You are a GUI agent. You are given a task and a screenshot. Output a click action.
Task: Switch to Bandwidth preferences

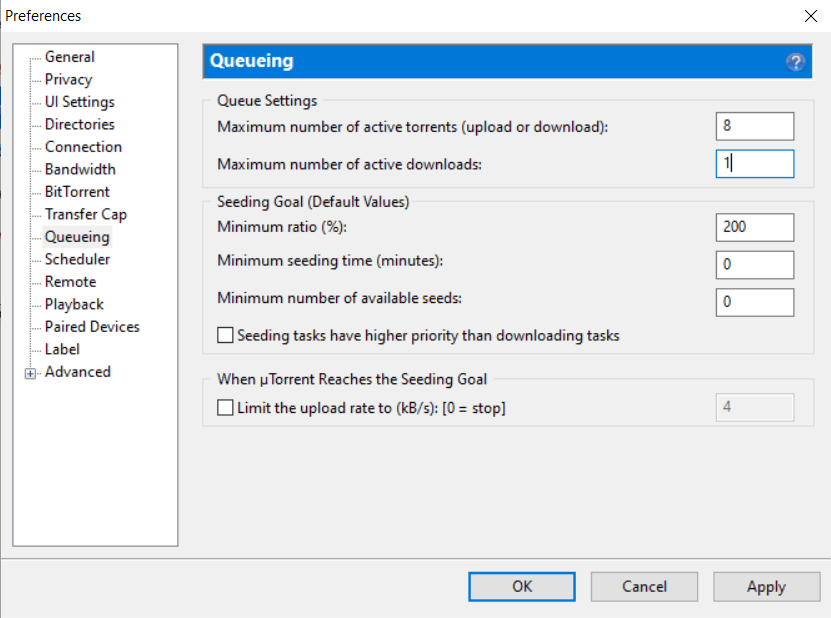pyautogui.click(x=80, y=169)
